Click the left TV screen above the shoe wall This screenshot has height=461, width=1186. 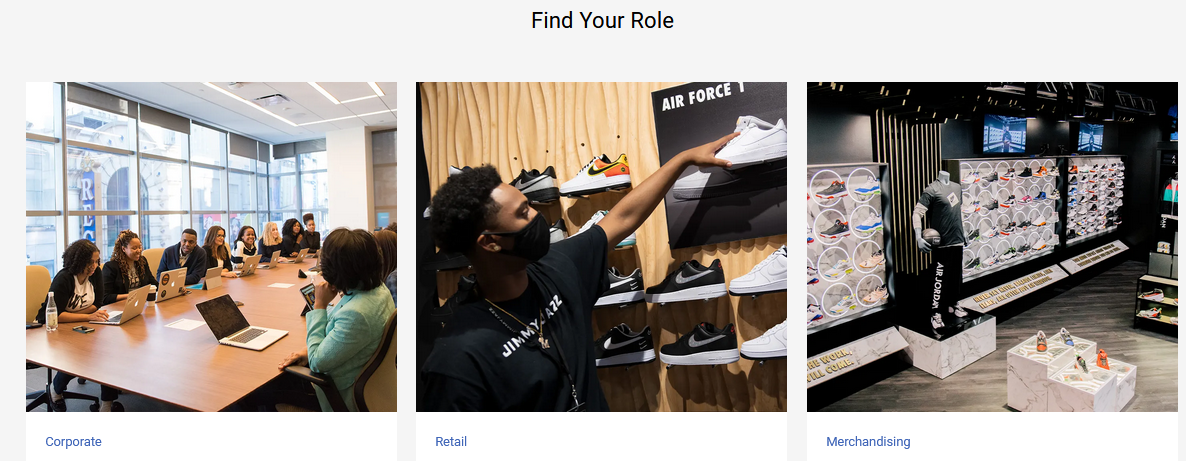[1004, 133]
